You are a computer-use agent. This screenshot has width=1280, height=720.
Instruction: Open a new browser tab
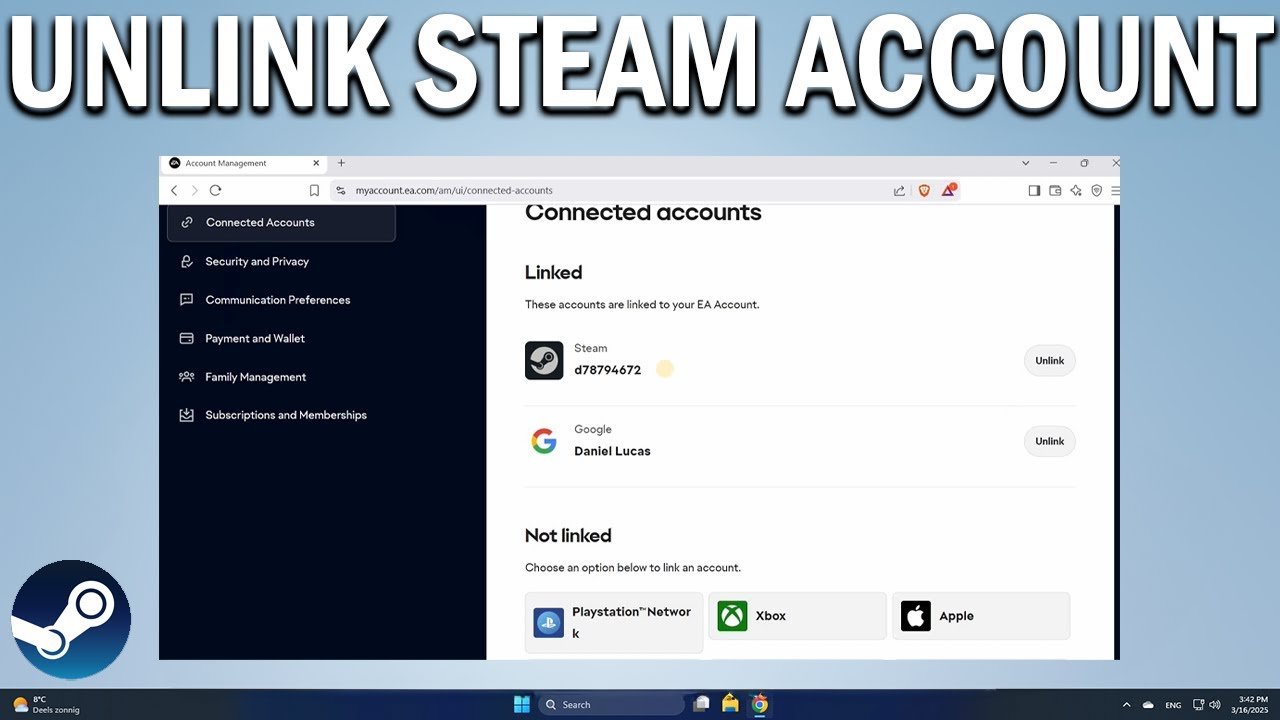coord(341,163)
